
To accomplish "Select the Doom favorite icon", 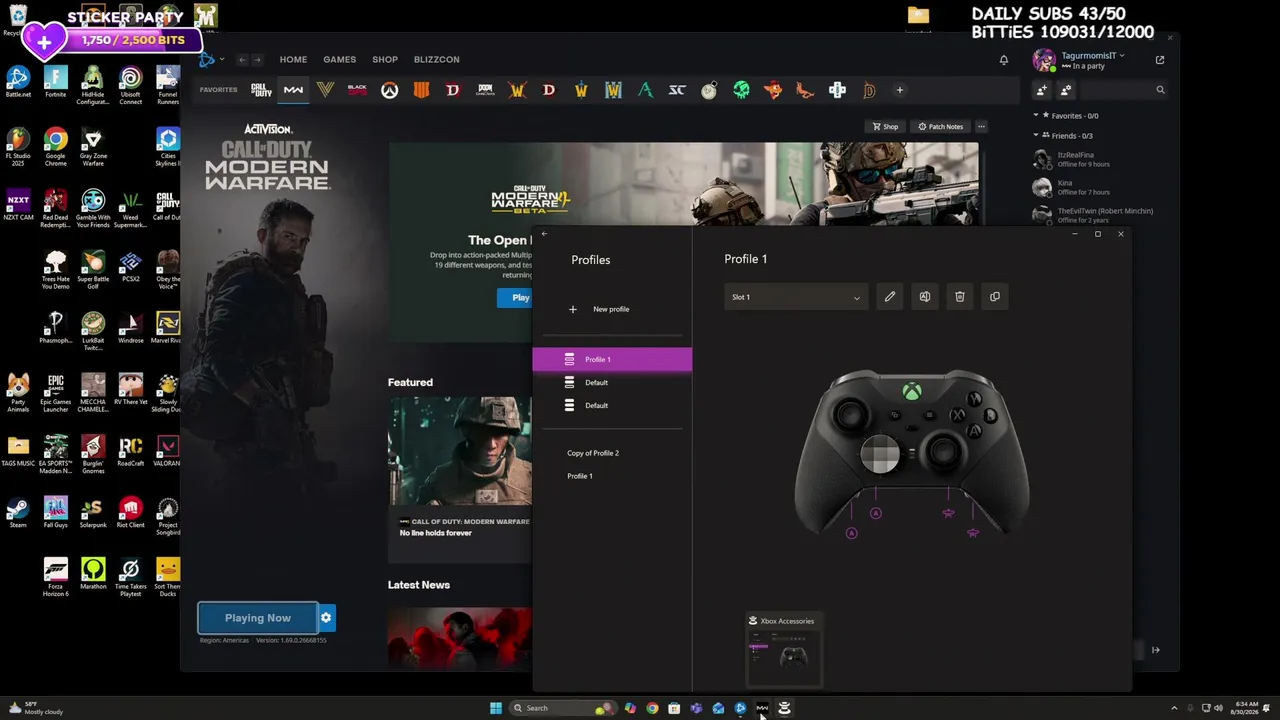I will 485,90.
